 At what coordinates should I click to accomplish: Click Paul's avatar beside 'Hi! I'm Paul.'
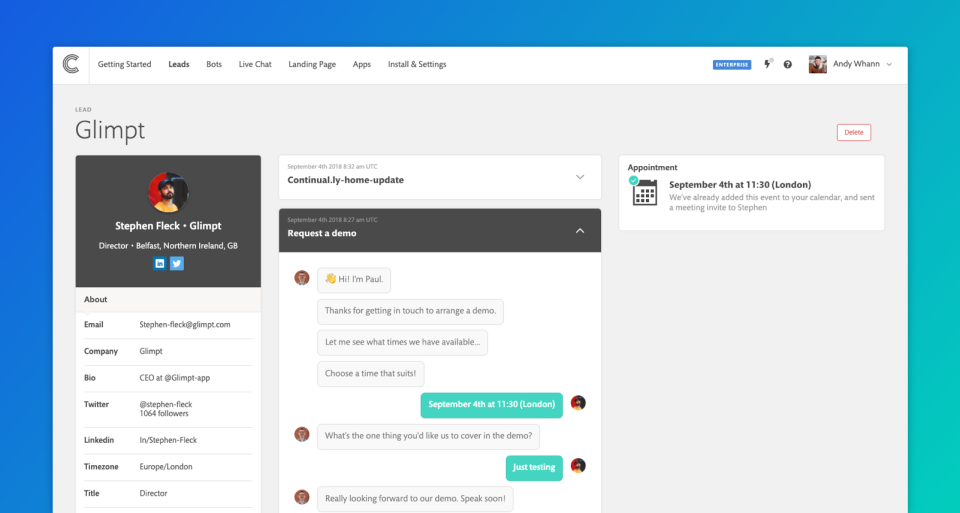[x=302, y=278]
